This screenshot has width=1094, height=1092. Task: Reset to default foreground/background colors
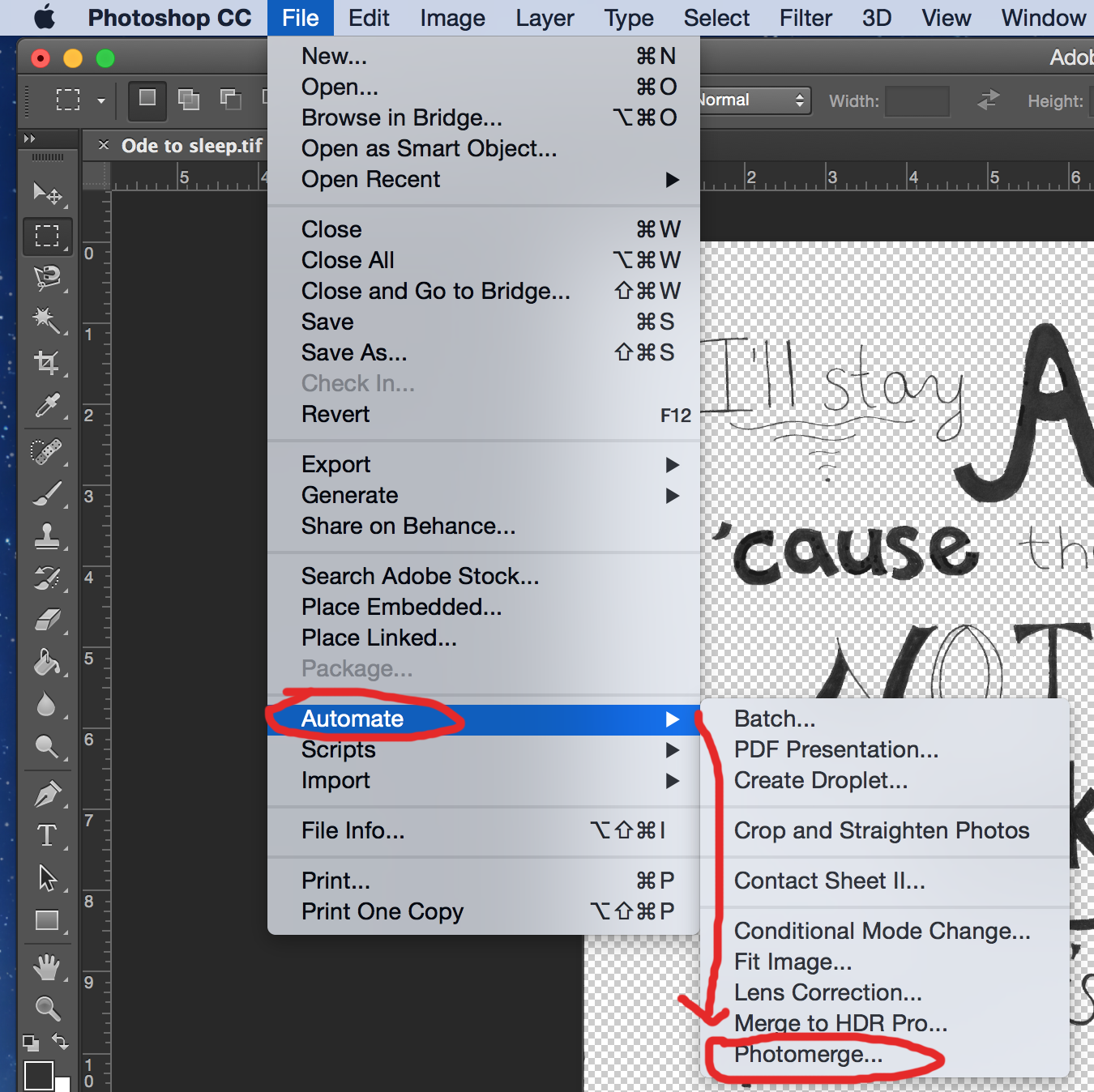coord(30,1043)
